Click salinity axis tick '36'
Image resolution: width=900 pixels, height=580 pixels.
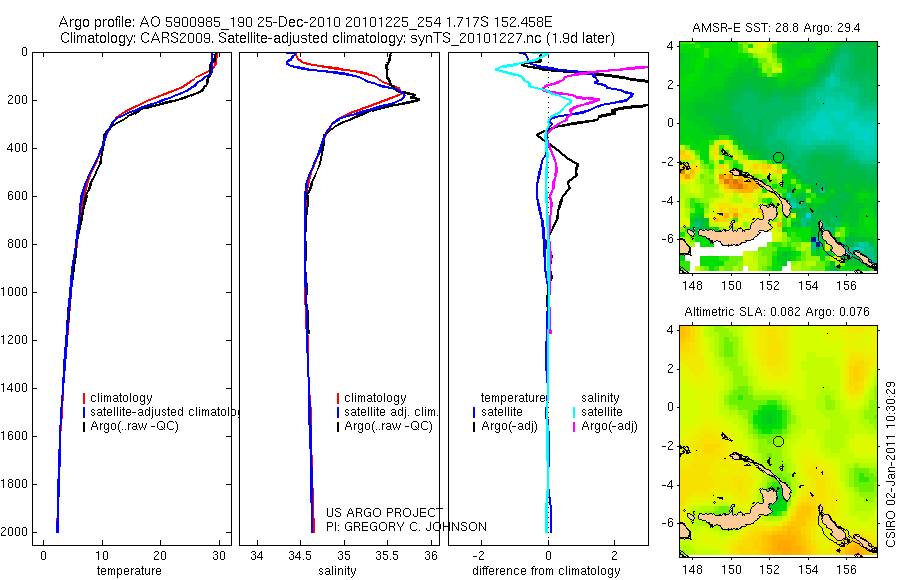click(430, 555)
